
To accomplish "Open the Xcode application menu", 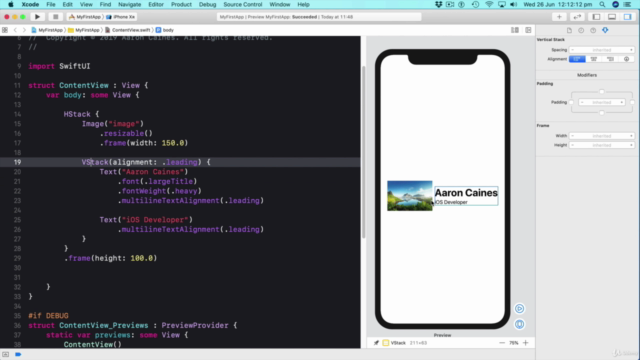I will pos(30,4).
